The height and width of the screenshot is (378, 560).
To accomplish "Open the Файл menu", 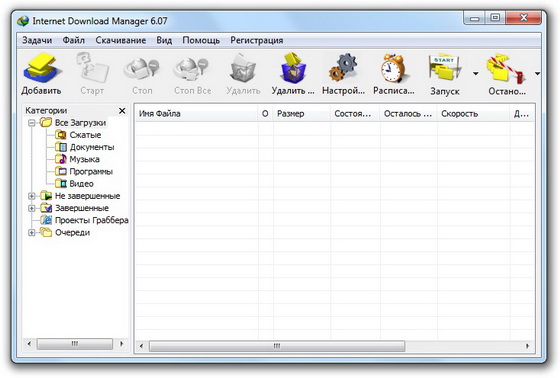I will (74, 40).
